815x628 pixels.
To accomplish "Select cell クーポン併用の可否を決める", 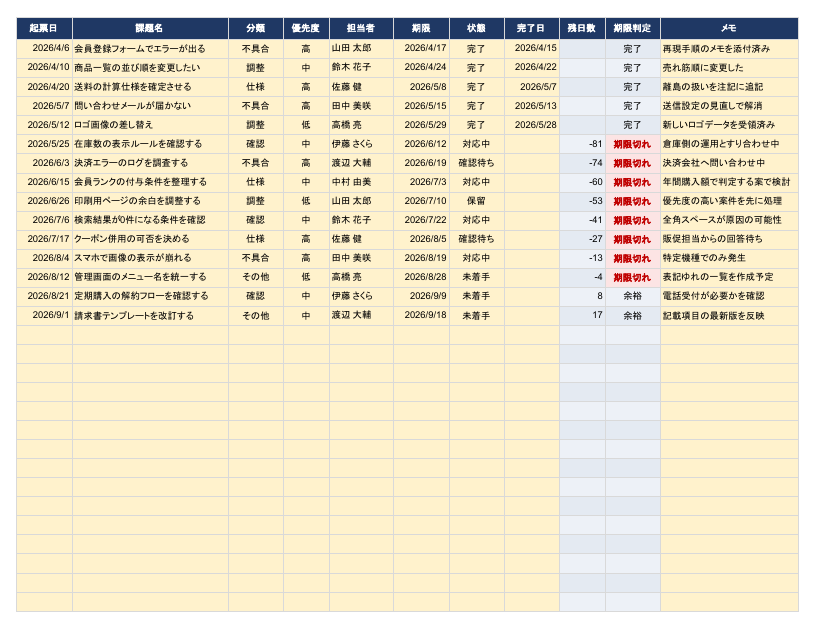I will coord(150,239).
